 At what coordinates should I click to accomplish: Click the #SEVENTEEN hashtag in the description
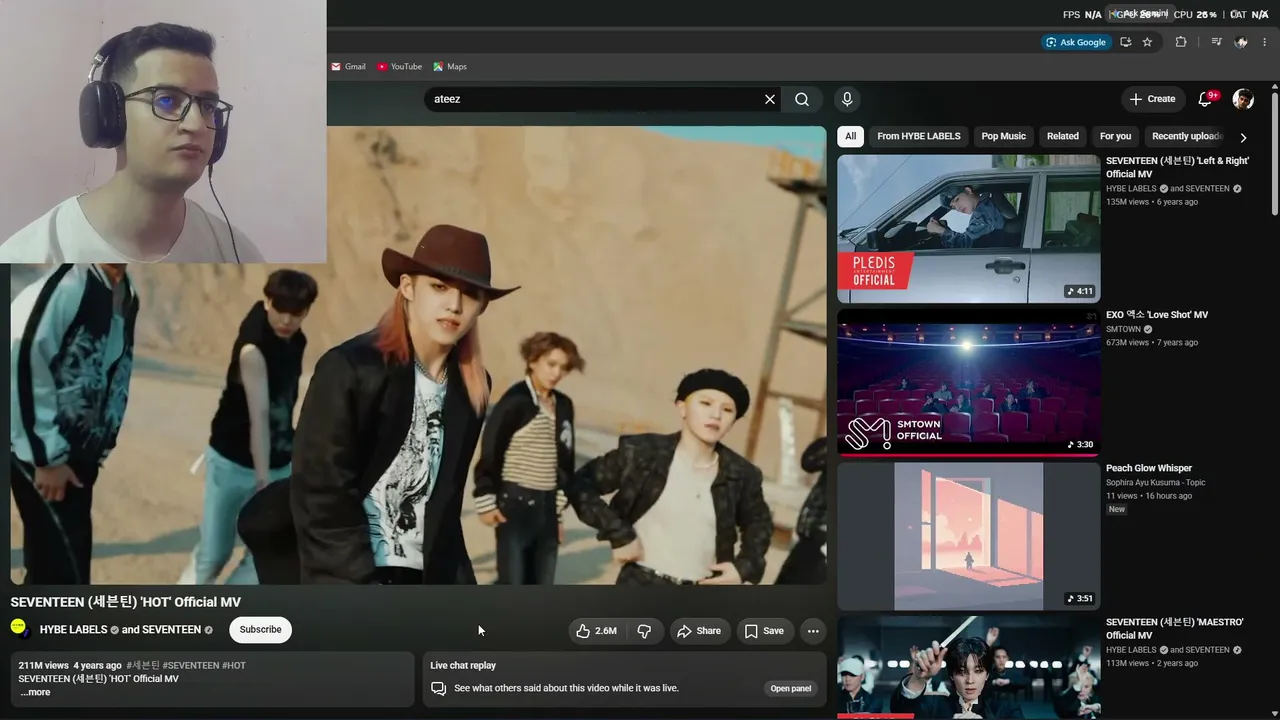pyautogui.click(x=190, y=666)
